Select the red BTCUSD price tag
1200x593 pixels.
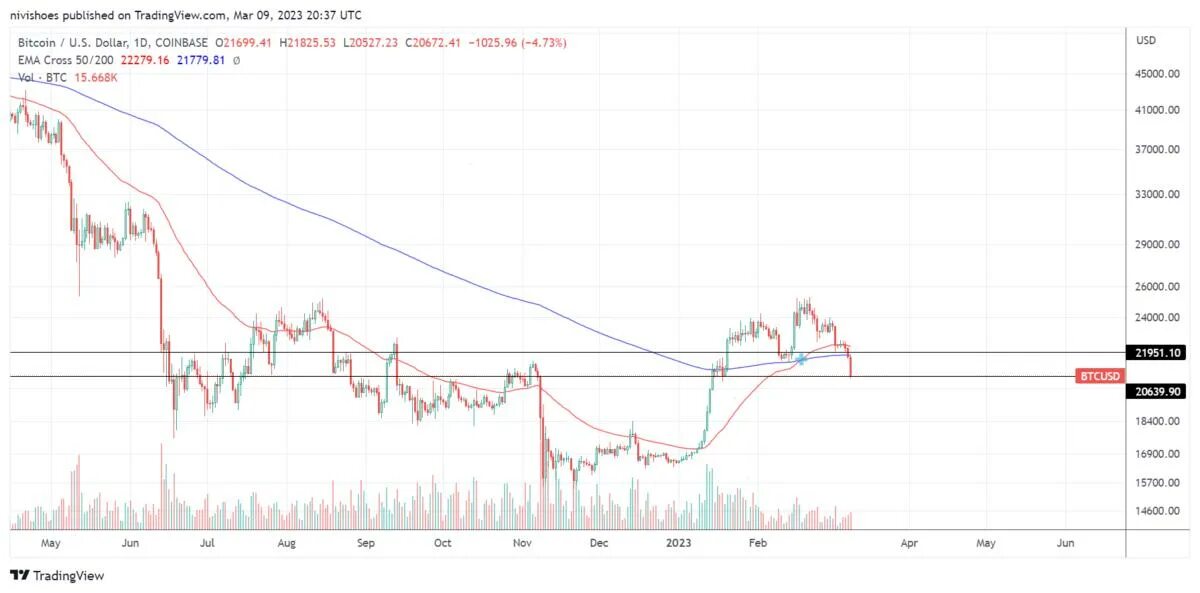pos(1101,376)
